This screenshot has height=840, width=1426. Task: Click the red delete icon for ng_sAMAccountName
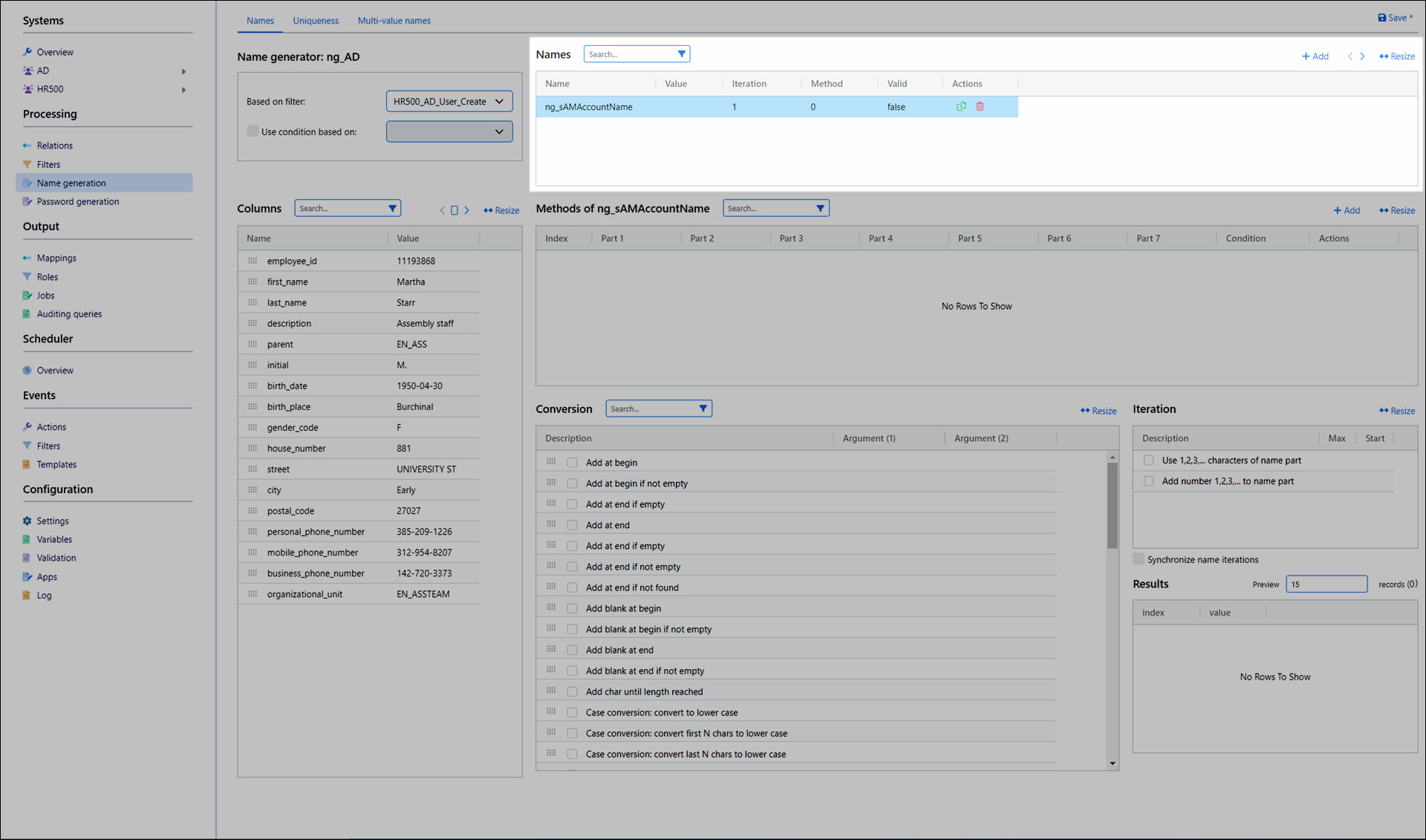(x=980, y=106)
